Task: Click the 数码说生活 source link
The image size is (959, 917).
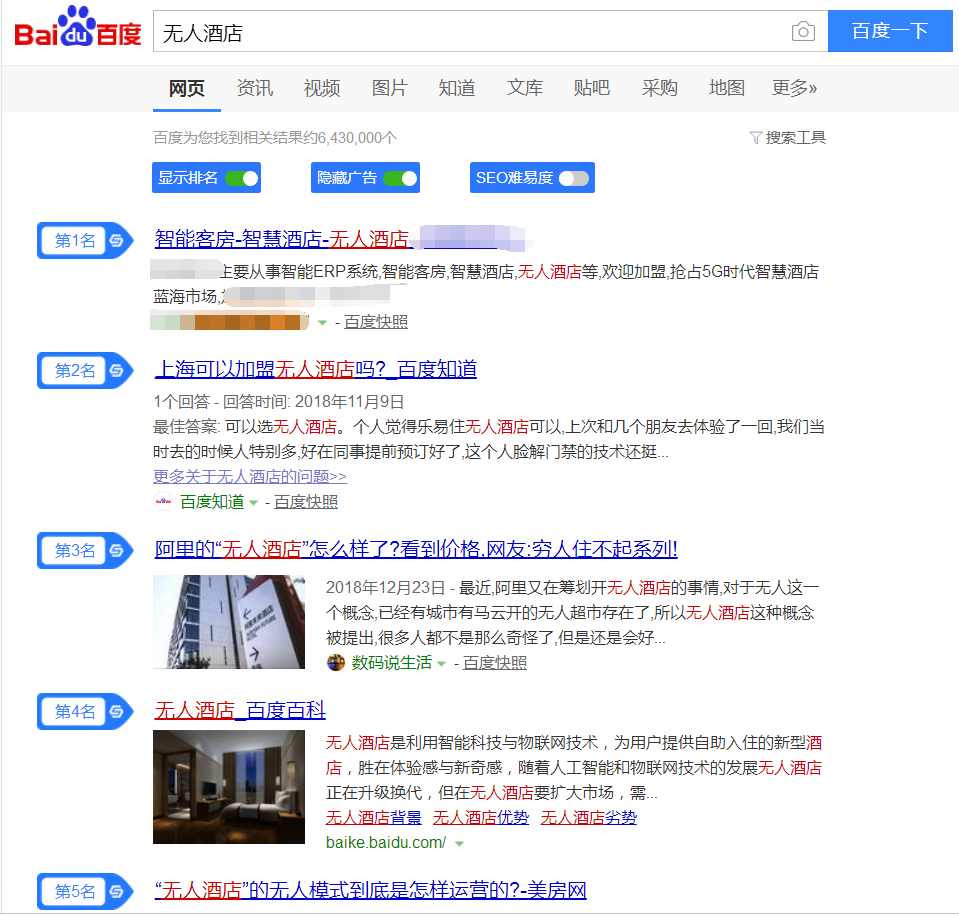Action: (391, 663)
